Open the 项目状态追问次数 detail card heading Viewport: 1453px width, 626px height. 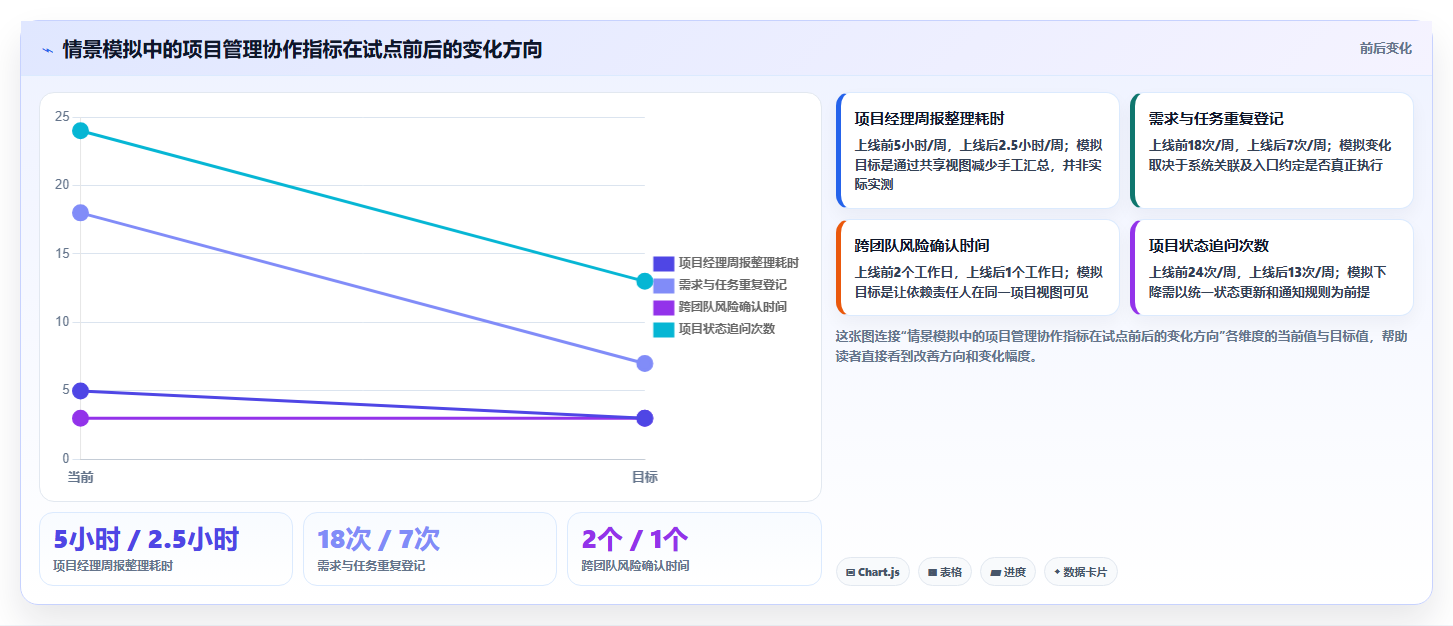pyautogui.click(x=1208, y=246)
